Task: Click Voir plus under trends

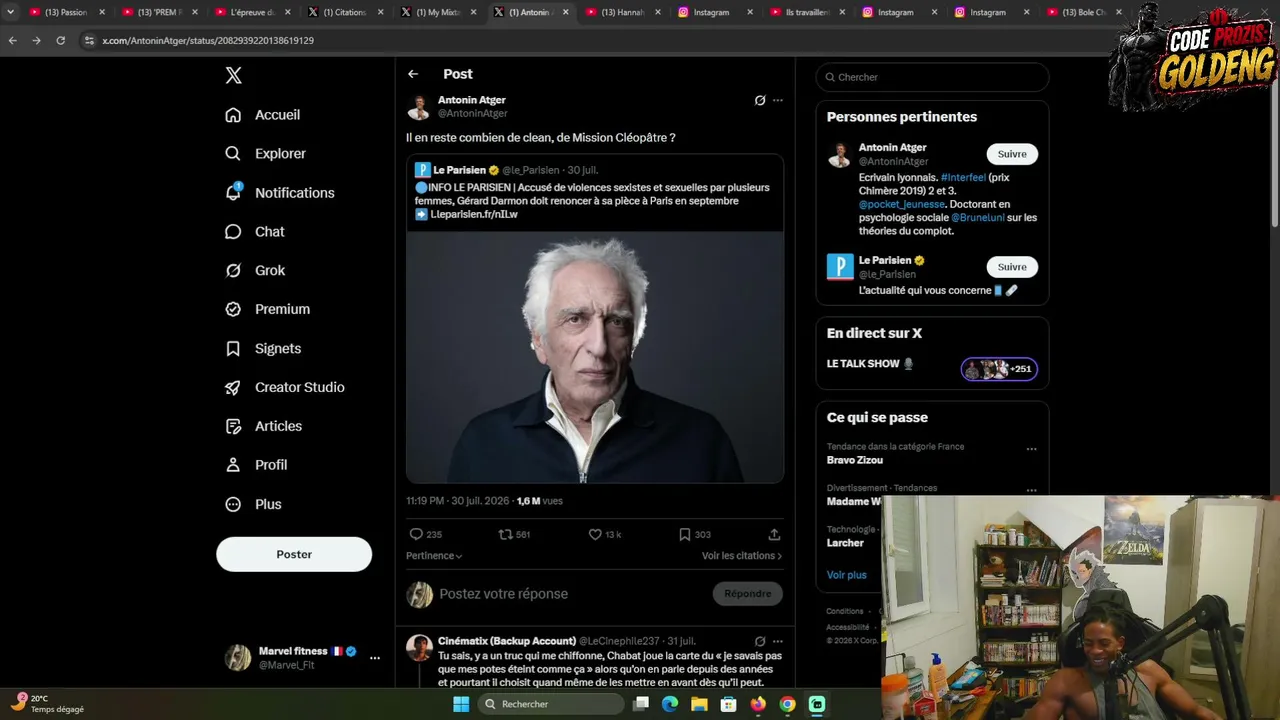Action: (847, 575)
